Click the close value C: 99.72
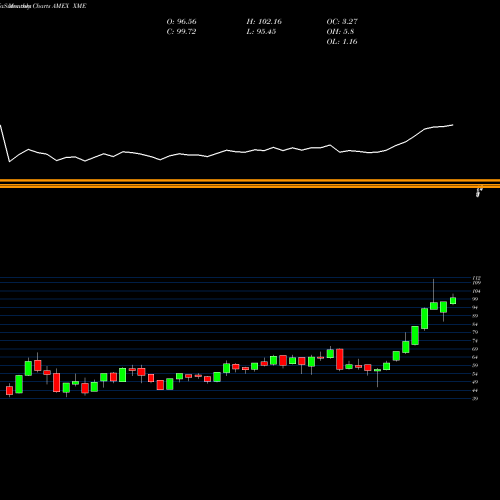500x500 pixels. [181, 32]
